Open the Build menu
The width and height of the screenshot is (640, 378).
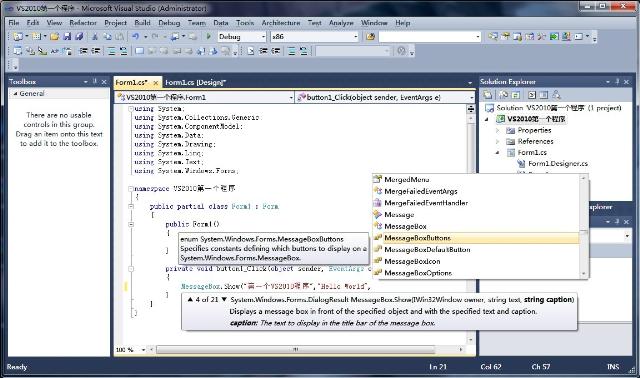(x=142, y=23)
